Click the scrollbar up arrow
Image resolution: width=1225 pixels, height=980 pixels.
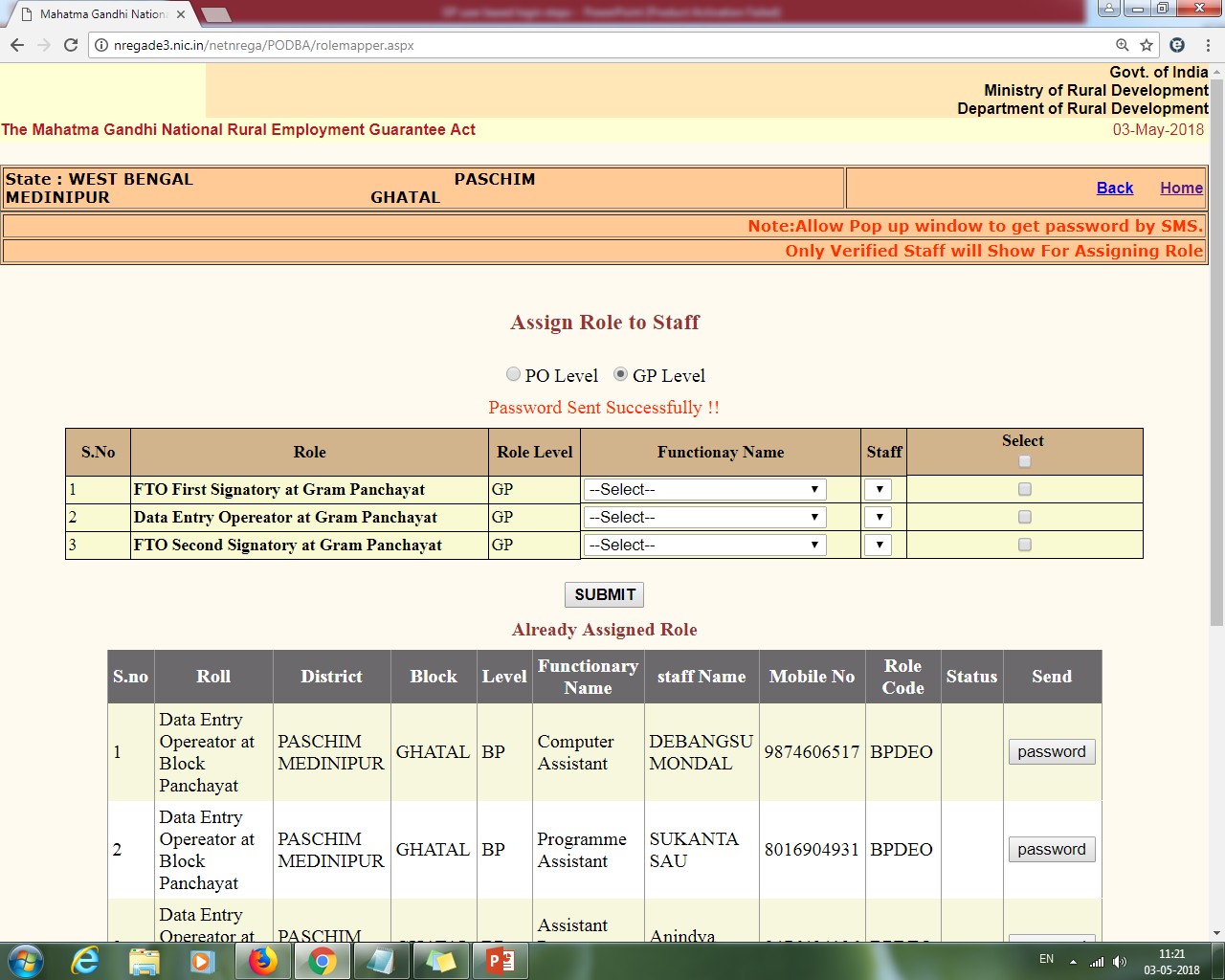pyautogui.click(x=1216, y=72)
